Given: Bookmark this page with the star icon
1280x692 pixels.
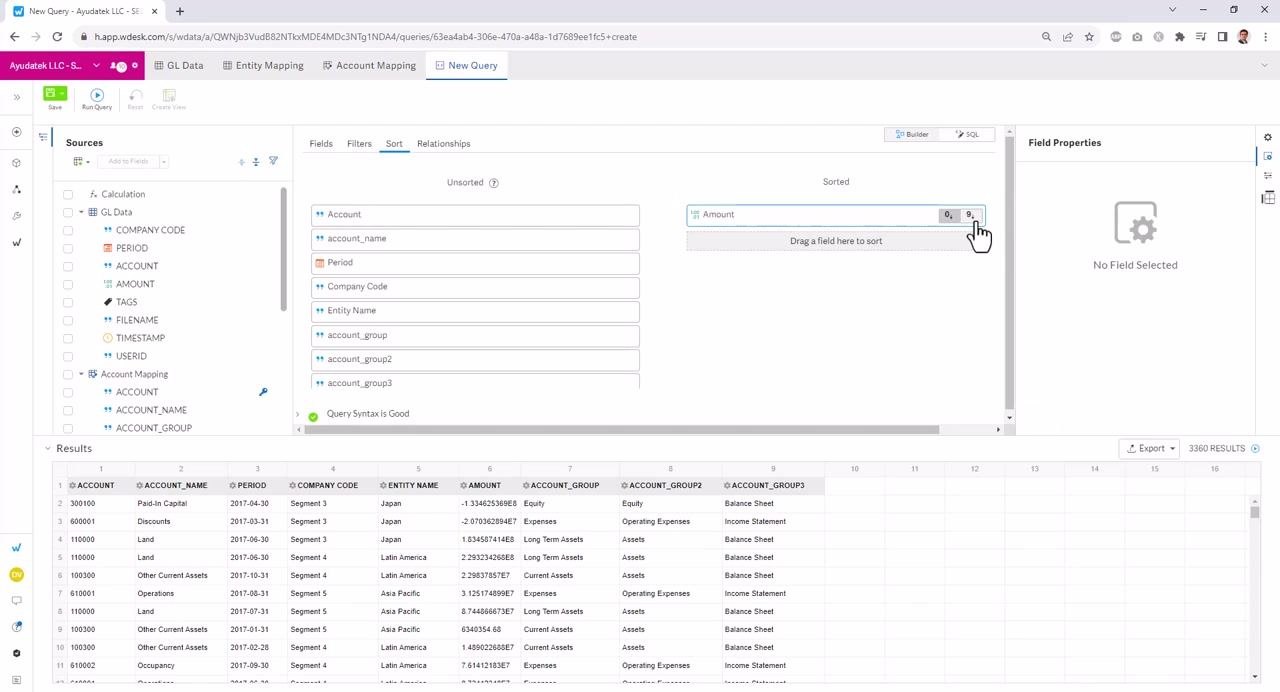Looking at the screenshot, I should tap(1089, 37).
